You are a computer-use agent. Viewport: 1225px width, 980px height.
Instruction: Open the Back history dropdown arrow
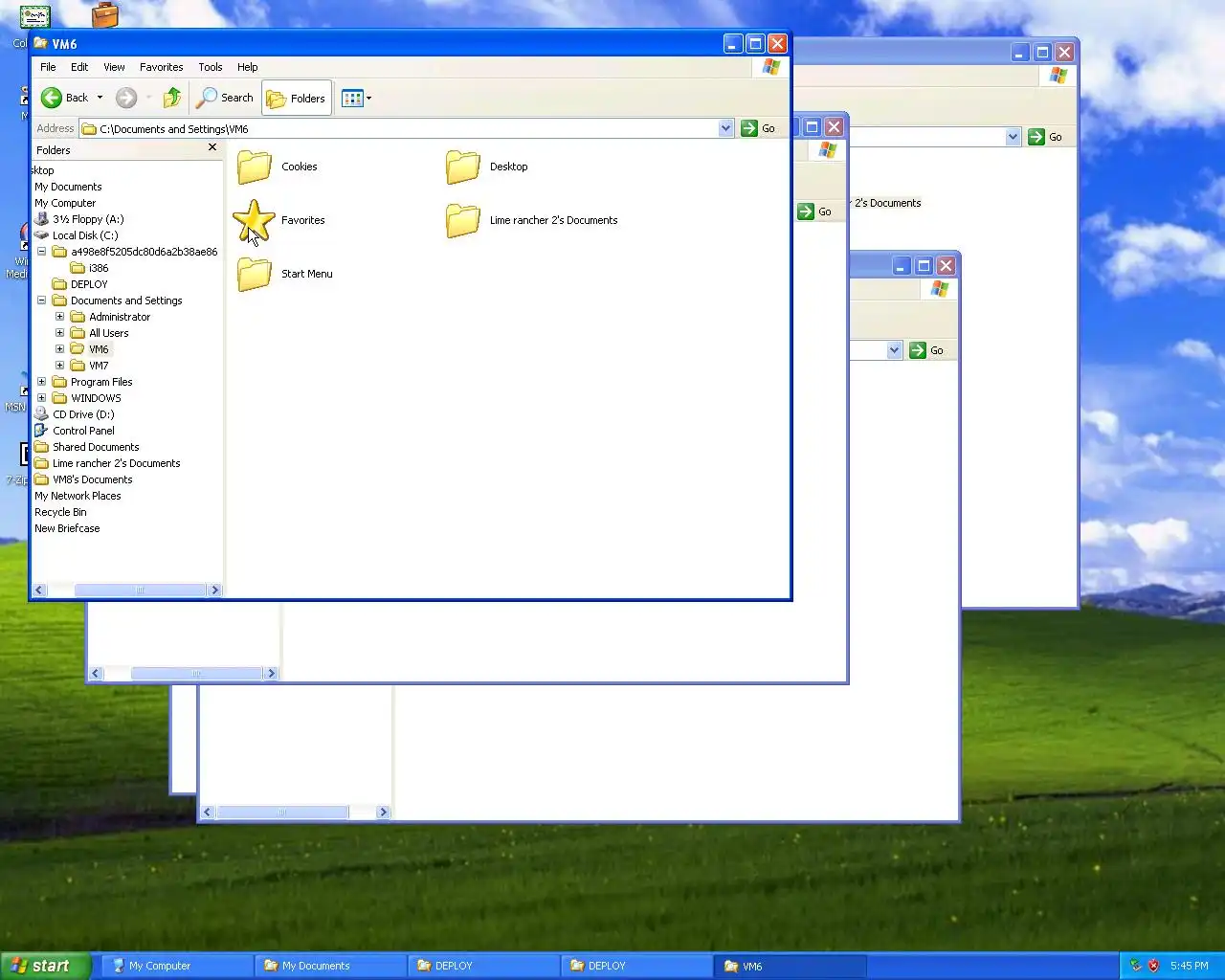point(100,98)
